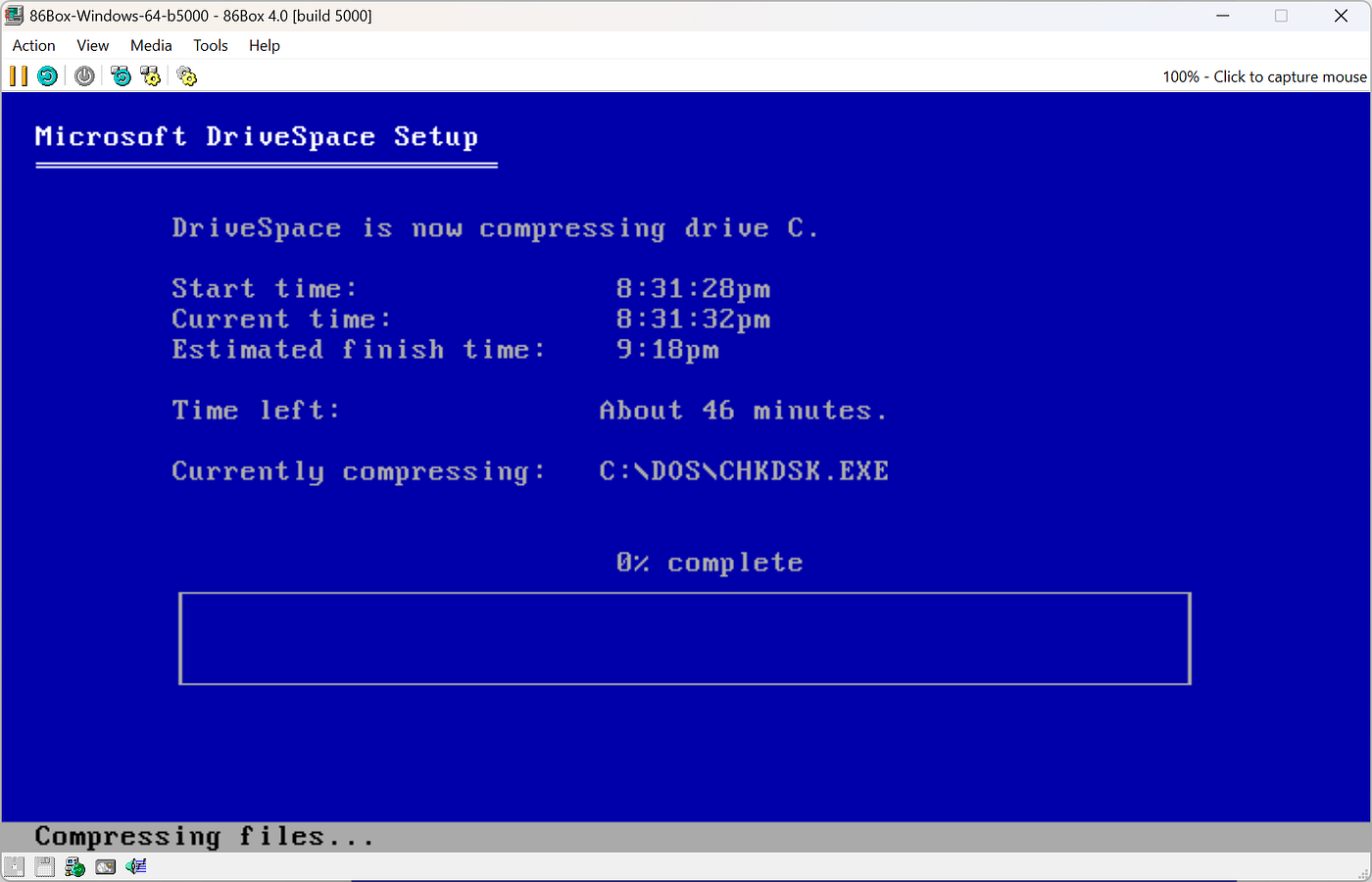Click the network globe status icon
The height and width of the screenshot is (882, 1372).
tap(74, 866)
